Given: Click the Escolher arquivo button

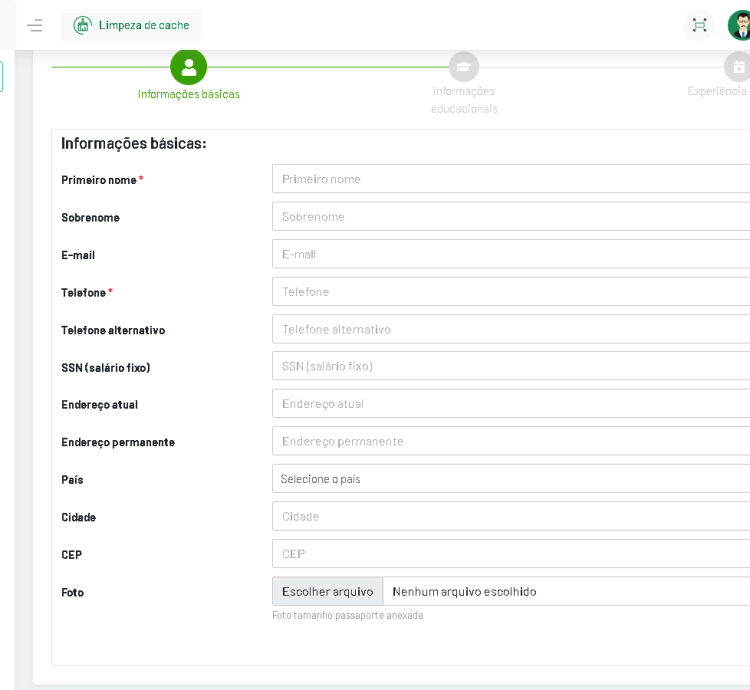Looking at the screenshot, I should click(327, 591).
